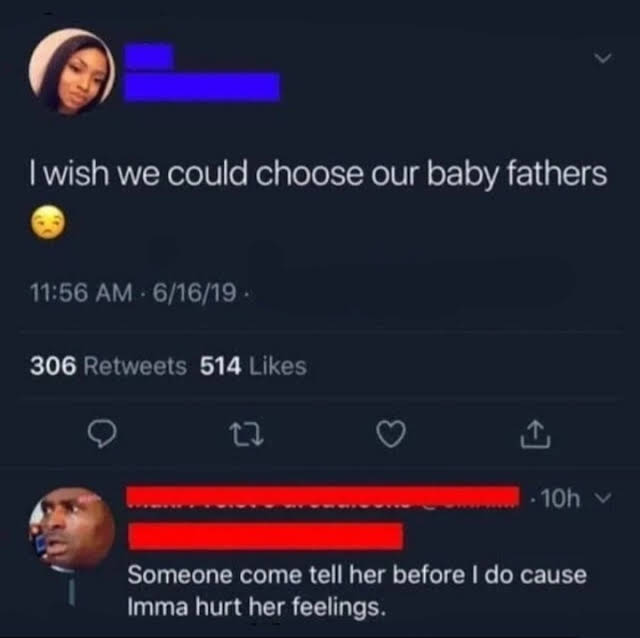This screenshot has height=638, width=640.
Task: Open the share upload icon
Action: [536, 434]
